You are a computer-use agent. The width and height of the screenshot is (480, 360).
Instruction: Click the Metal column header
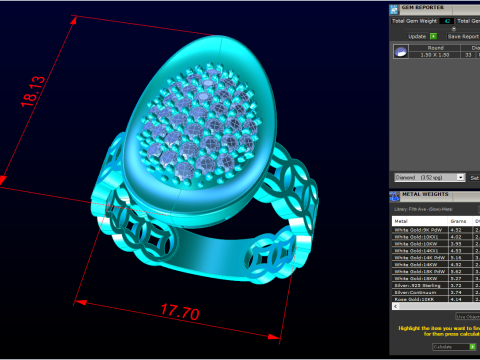pos(420,221)
